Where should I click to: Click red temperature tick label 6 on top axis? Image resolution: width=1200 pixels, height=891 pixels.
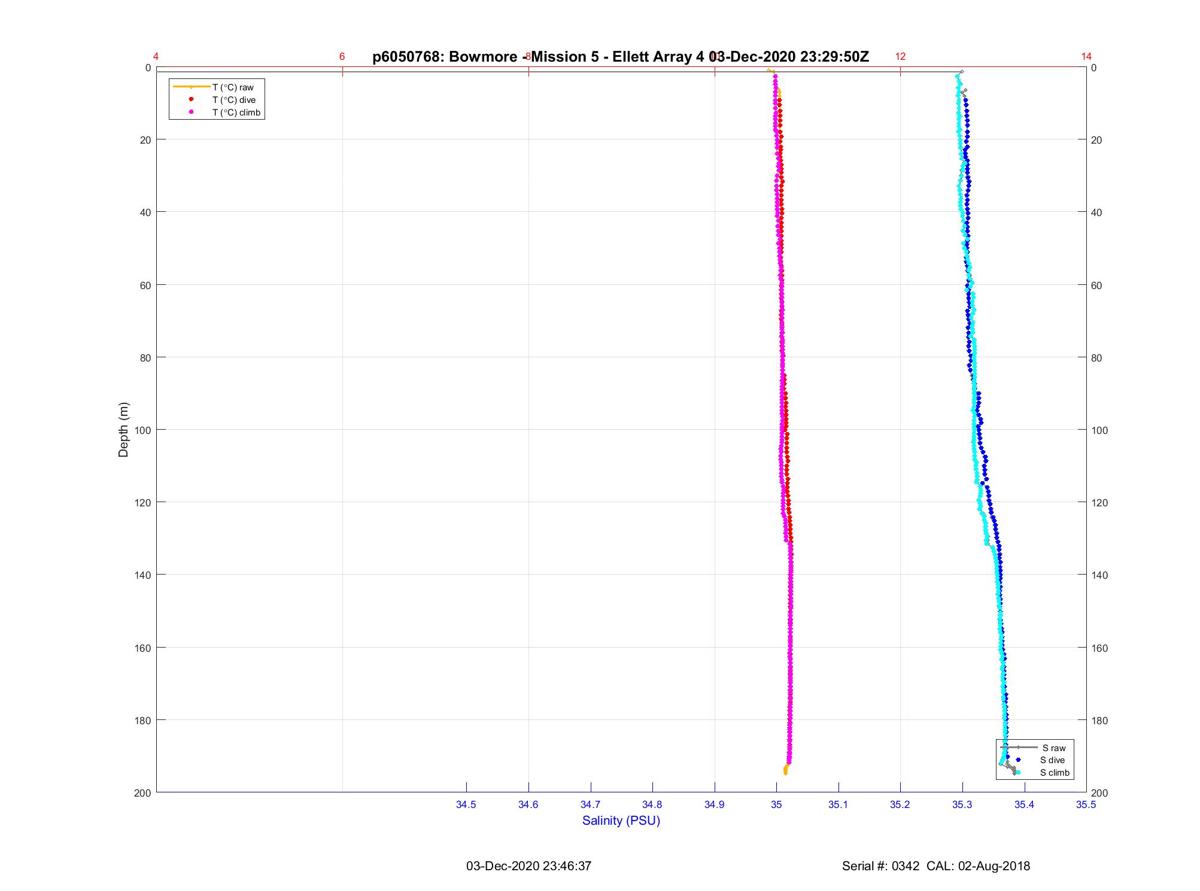click(342, 57)
